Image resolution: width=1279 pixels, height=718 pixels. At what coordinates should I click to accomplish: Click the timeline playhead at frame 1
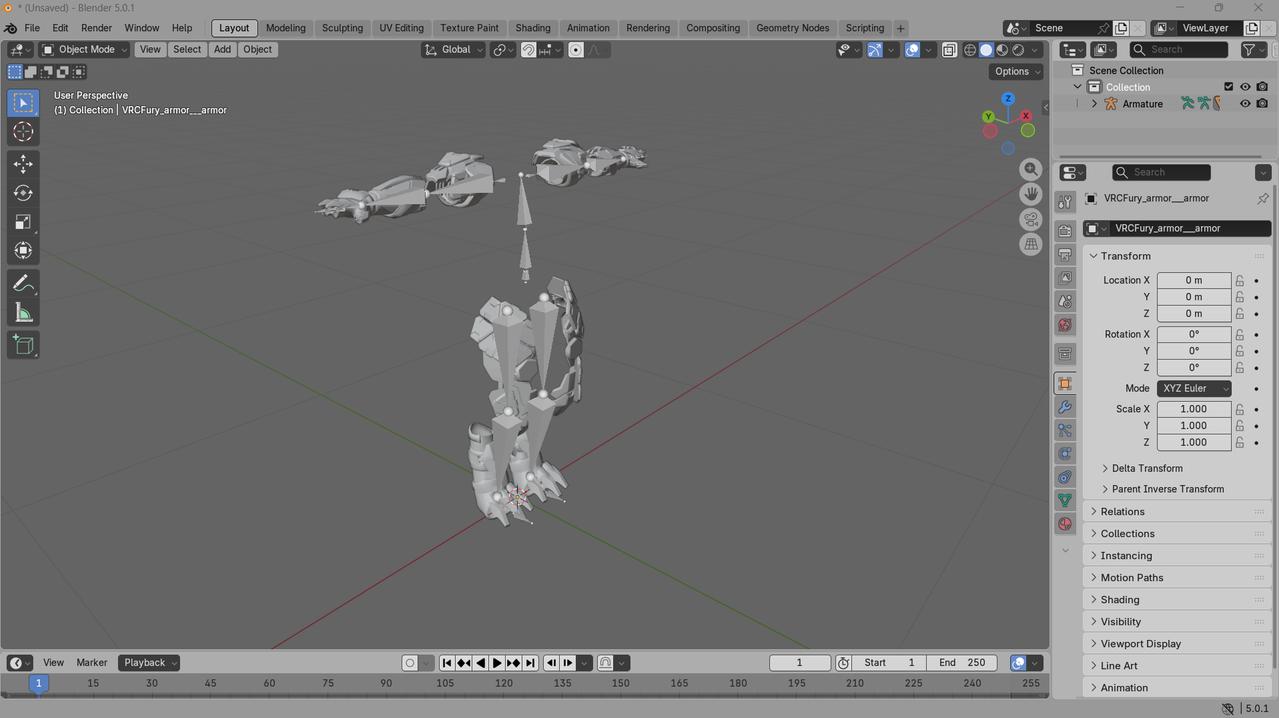(38, 683)
